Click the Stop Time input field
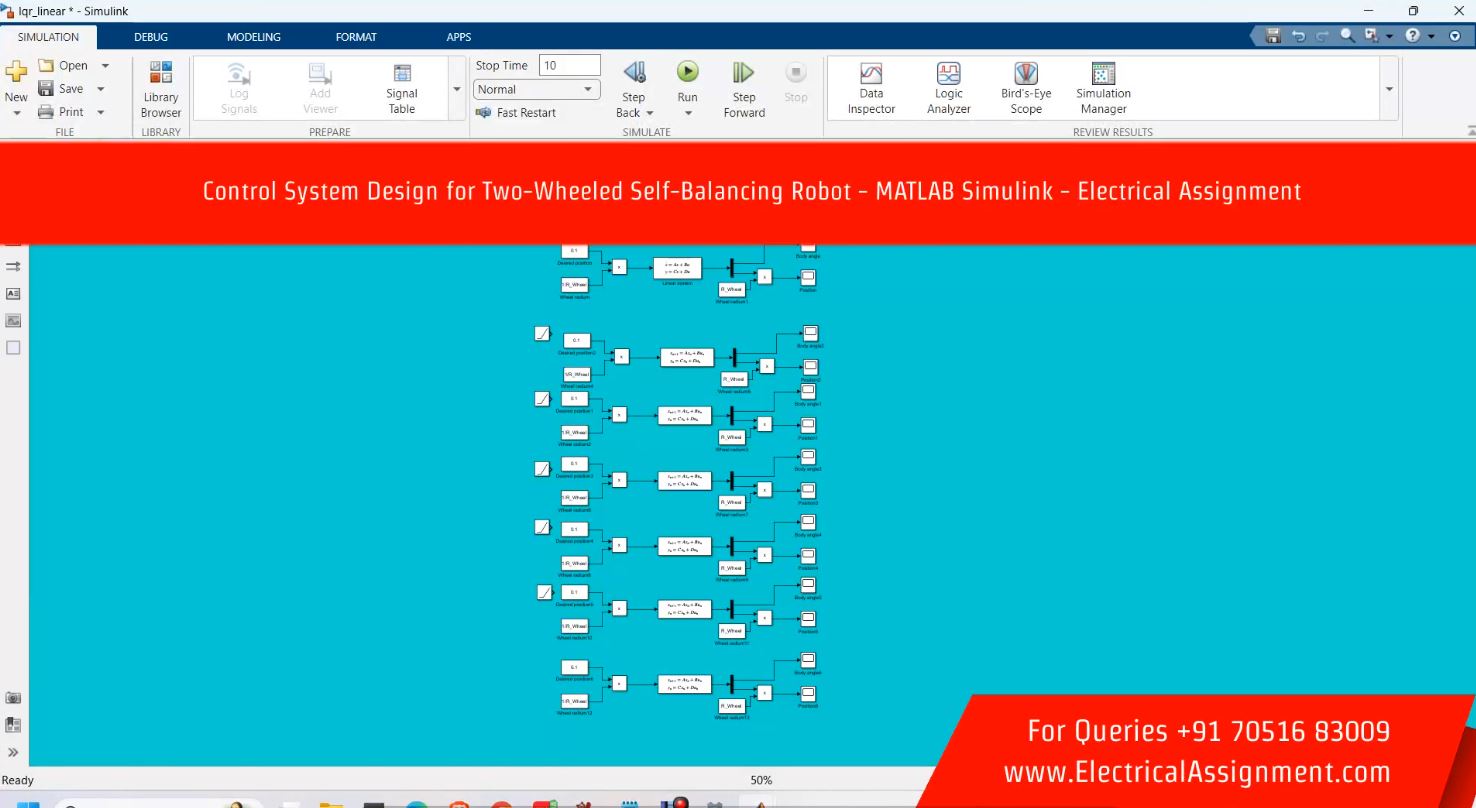Image resolution: width=1476 pixels, height=808 pixels. click(x=569, y=65)
